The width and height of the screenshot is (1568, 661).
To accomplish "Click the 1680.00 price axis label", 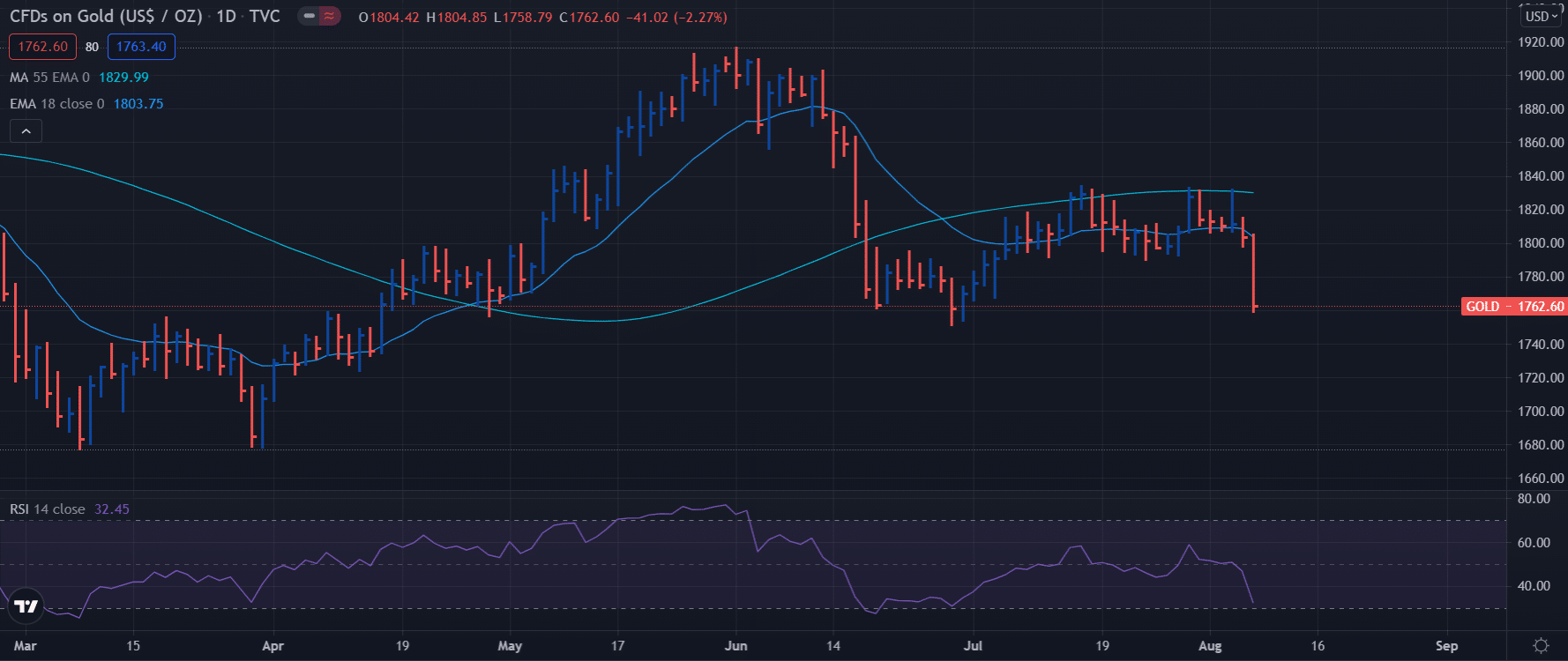I will point(1541,445).
